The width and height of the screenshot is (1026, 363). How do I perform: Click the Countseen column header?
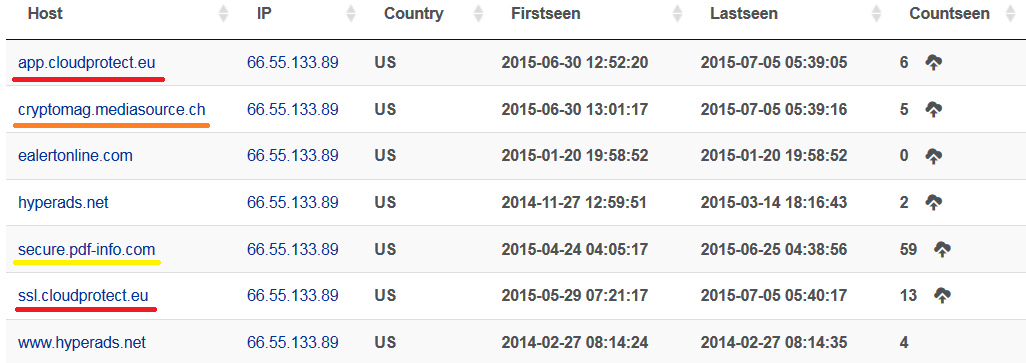click(949, 14)
